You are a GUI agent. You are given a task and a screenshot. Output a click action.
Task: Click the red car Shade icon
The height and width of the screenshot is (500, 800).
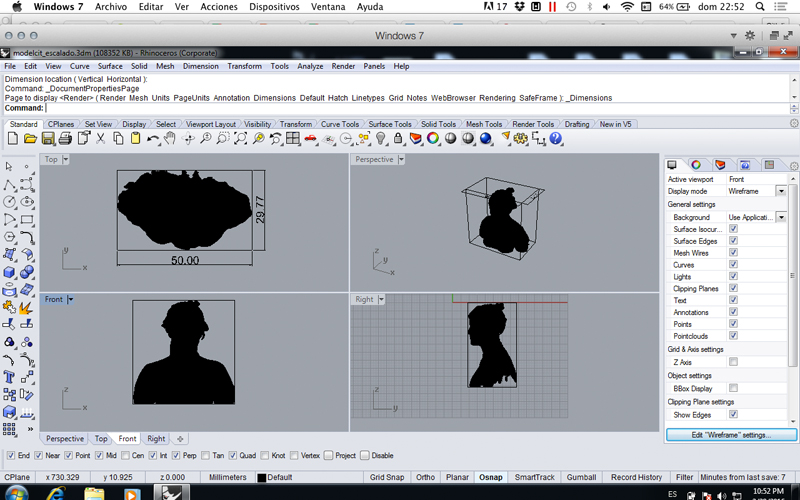pos(310,138)
